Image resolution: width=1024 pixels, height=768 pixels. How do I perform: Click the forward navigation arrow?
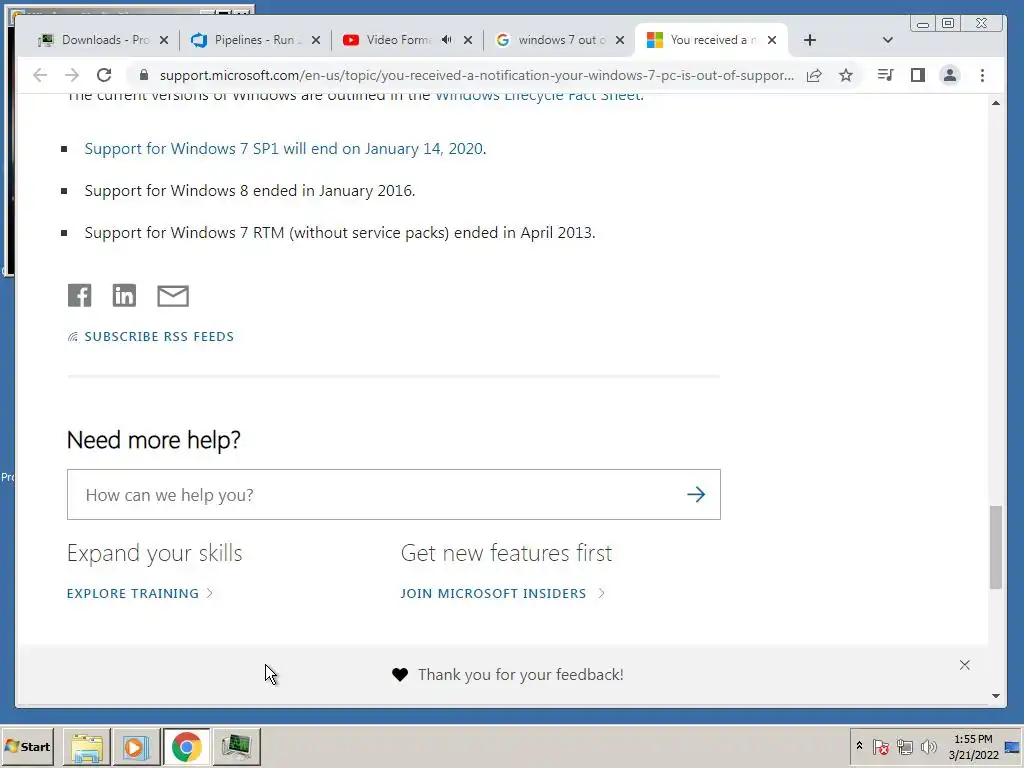click(x=72, y=75)
